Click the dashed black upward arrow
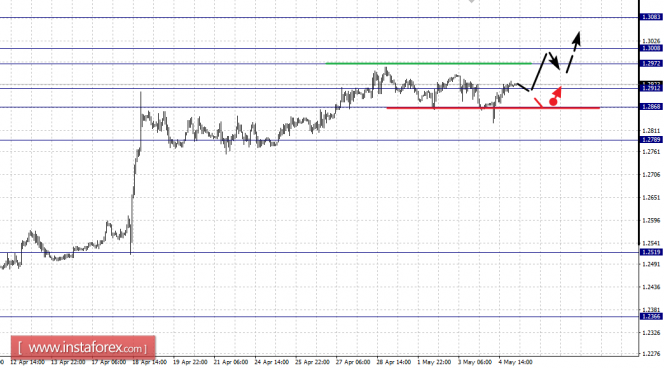This screenshot has width=664, height=368. coord(573,52)
